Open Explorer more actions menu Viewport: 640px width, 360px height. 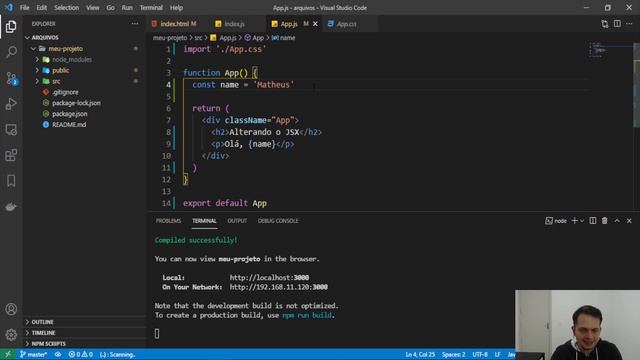coord(135,24)
